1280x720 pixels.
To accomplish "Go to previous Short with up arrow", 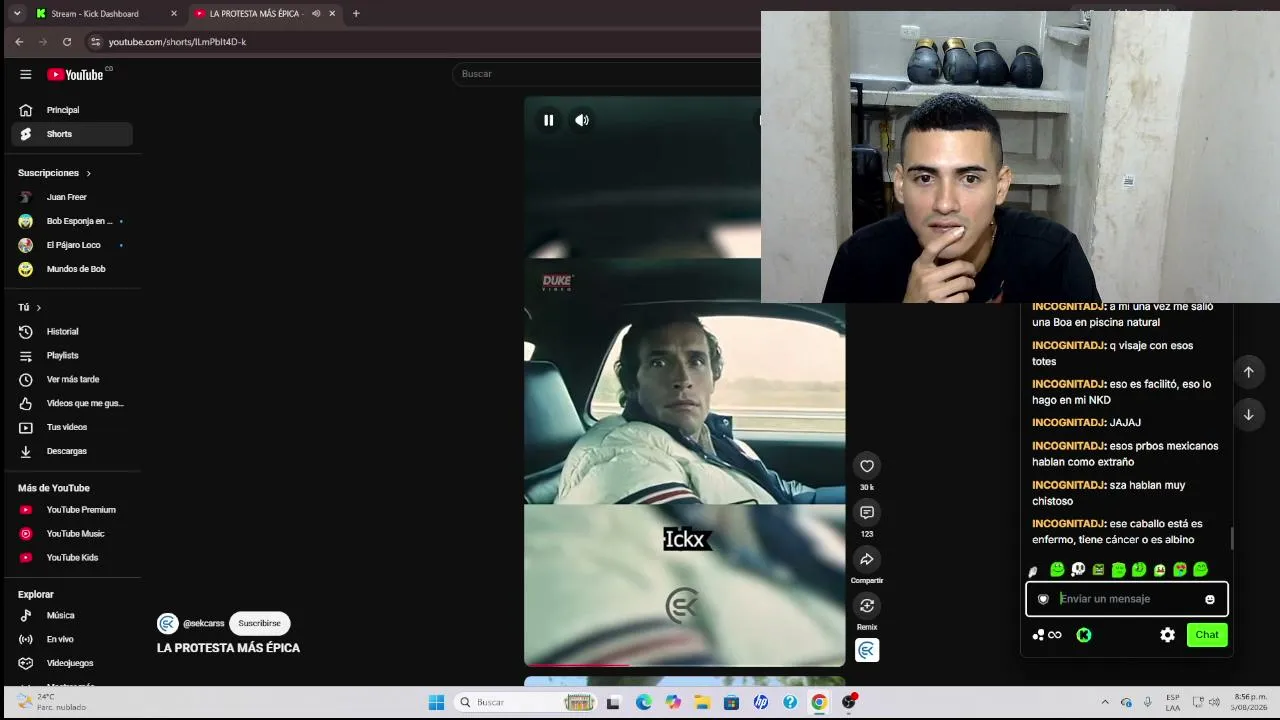I will (x=1248, y=372).
